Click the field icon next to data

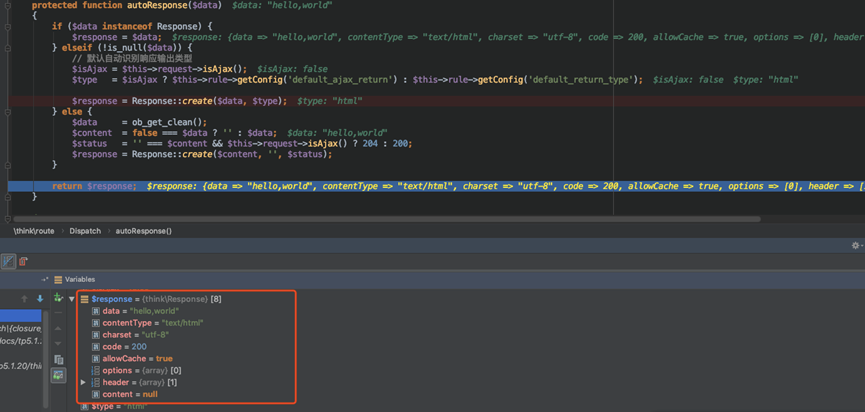click(x=96, y=311)
